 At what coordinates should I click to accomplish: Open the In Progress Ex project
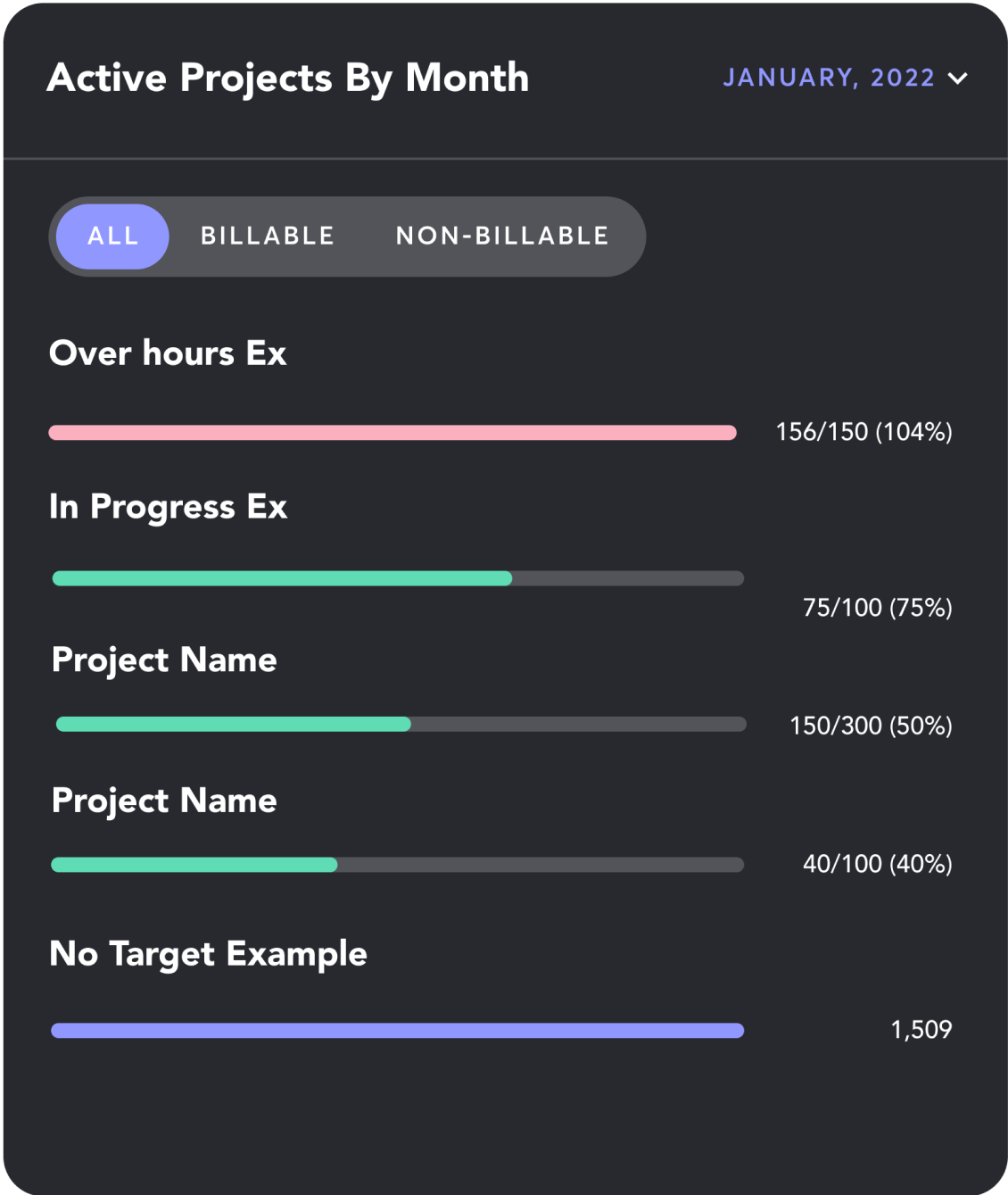168,507
